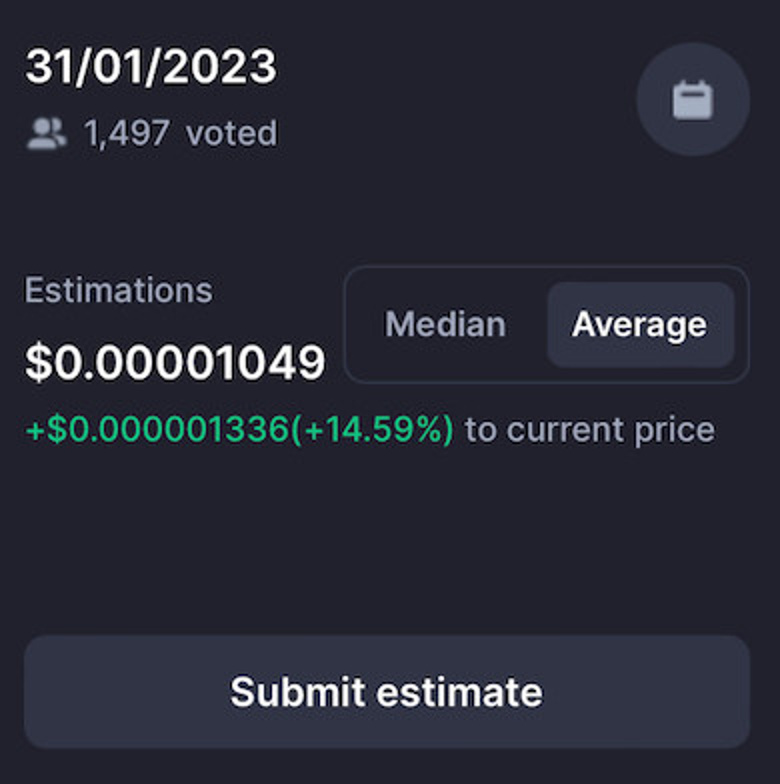Click the $0.00001049 estimated price value

[x=176, y=363]
